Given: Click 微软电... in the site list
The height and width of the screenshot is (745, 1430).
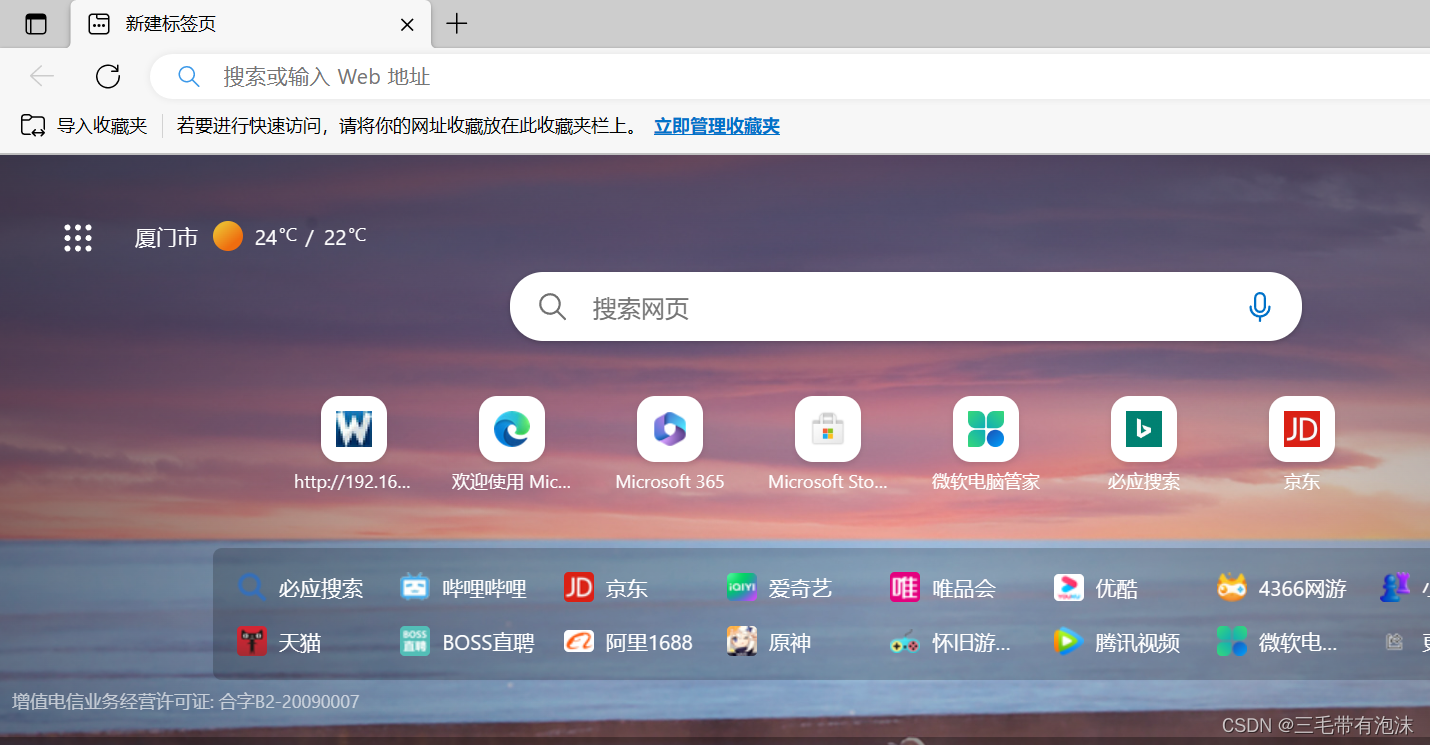Looking at the screenshot, I should click(1277, 642).
